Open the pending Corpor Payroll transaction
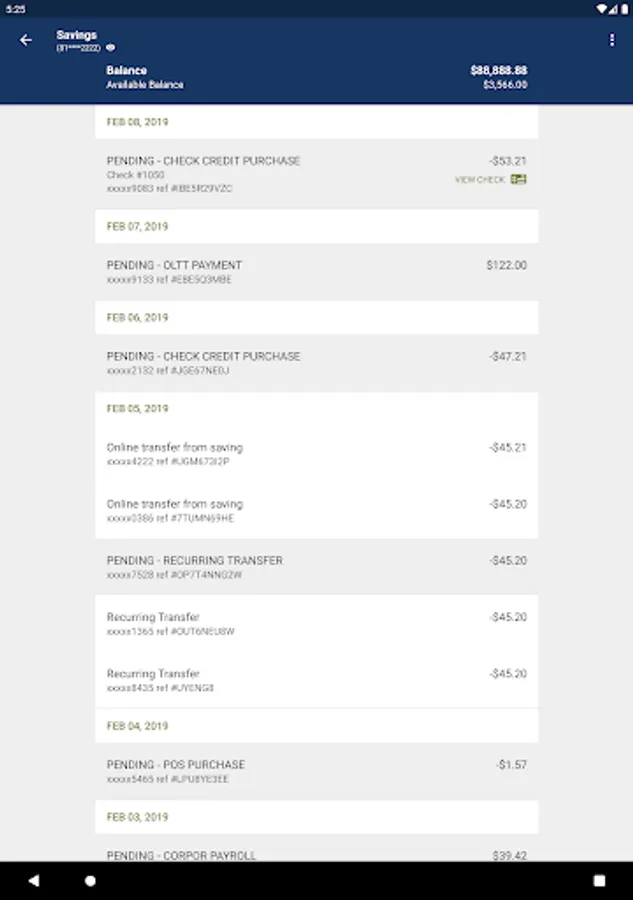This screenshot has height=900, width=633. [316, 853]
